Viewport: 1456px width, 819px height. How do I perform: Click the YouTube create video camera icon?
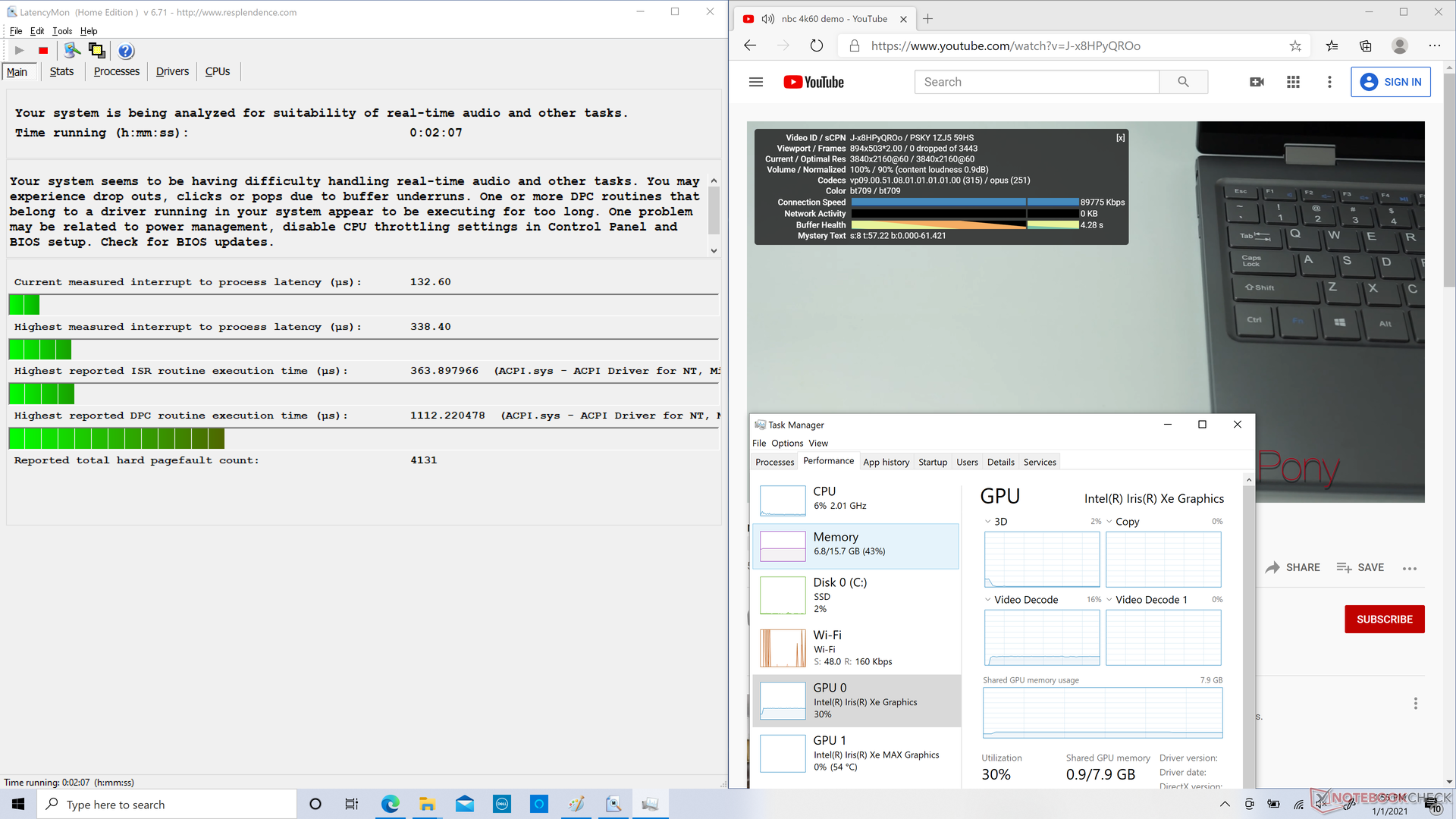pos(1257,82)
